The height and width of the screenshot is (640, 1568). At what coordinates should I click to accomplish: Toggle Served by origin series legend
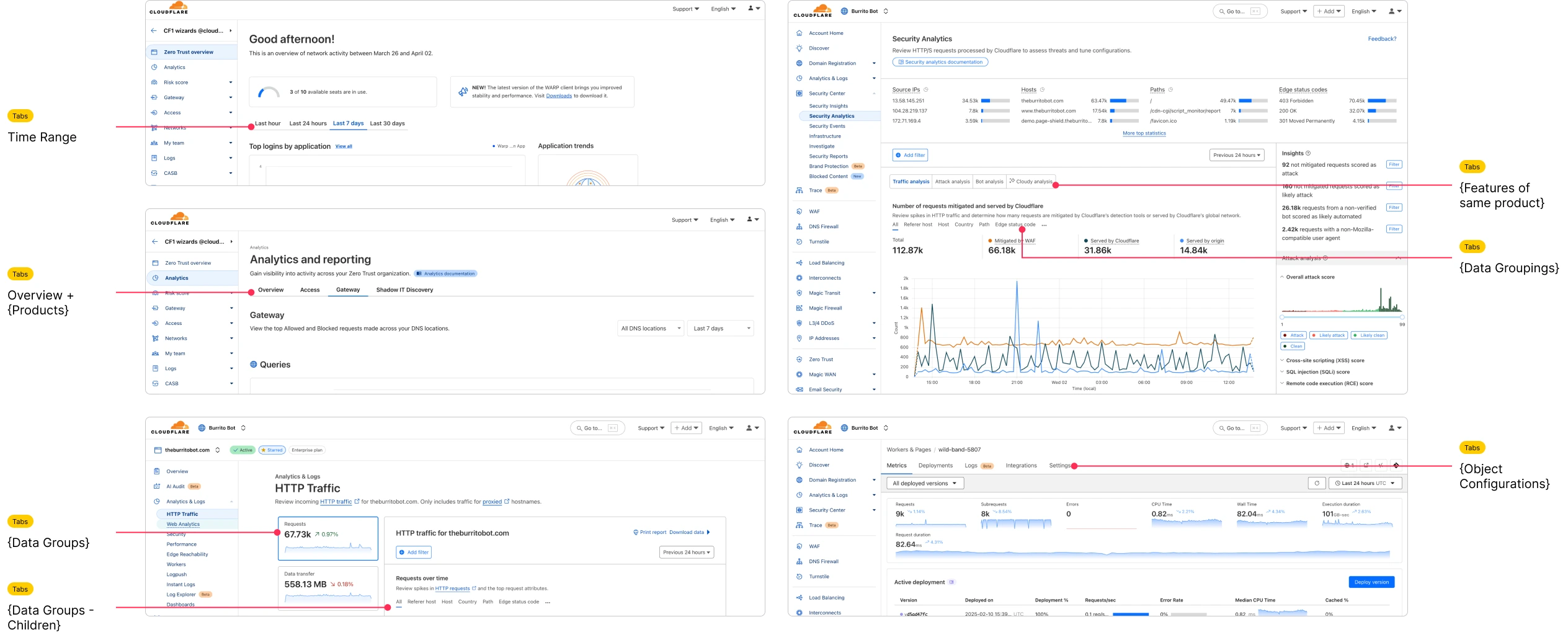(1202, 241)
